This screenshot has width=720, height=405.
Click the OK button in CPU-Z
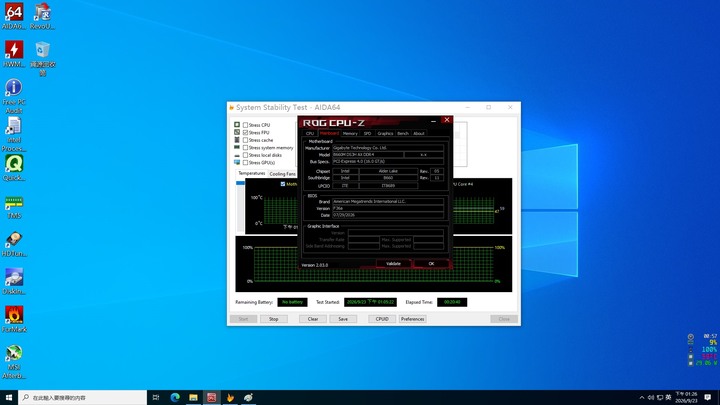click(431, 264)
